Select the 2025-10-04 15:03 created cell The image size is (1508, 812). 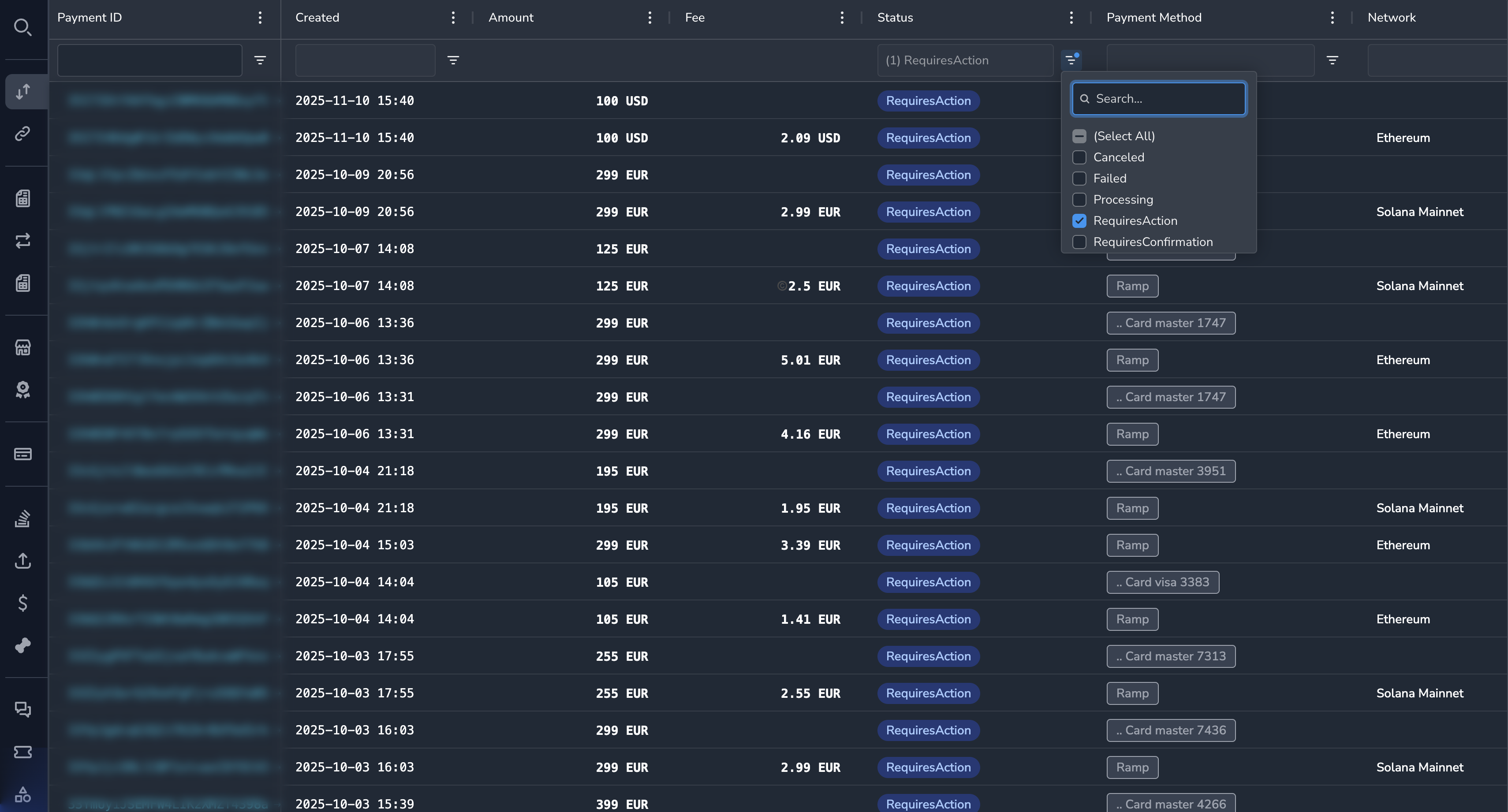[x=354, y=545]
